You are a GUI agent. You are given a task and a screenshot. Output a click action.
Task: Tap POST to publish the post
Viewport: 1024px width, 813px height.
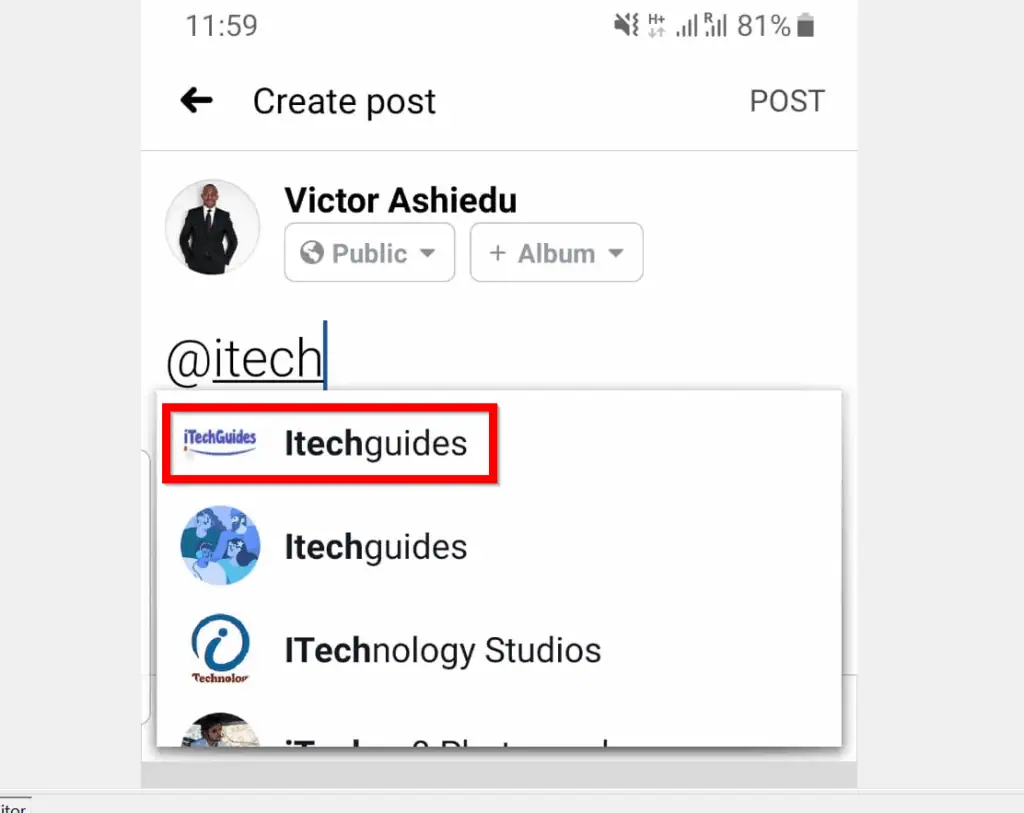click(787, 100)
